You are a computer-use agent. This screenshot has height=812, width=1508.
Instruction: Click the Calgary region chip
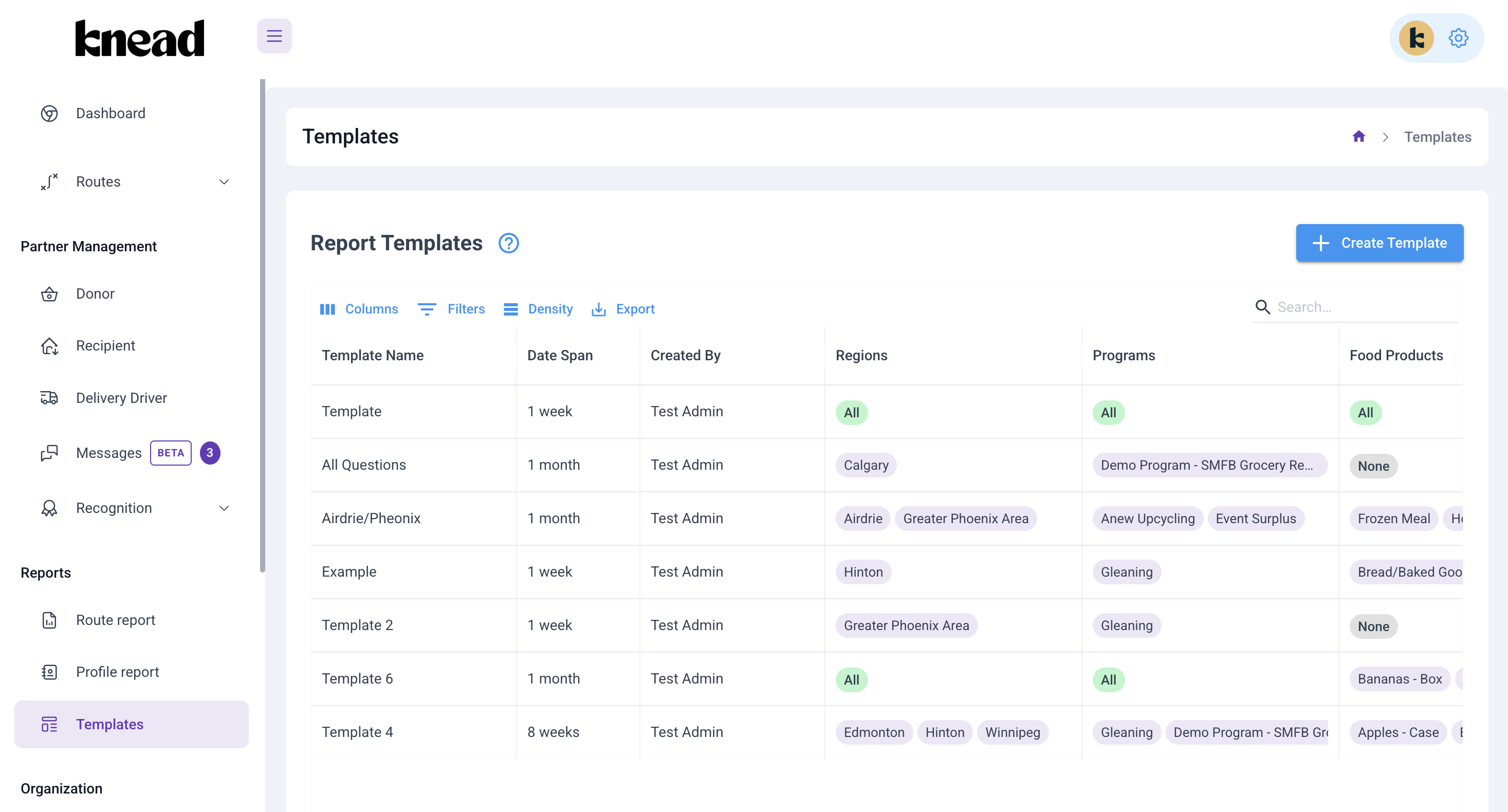[x=866, y=466]
